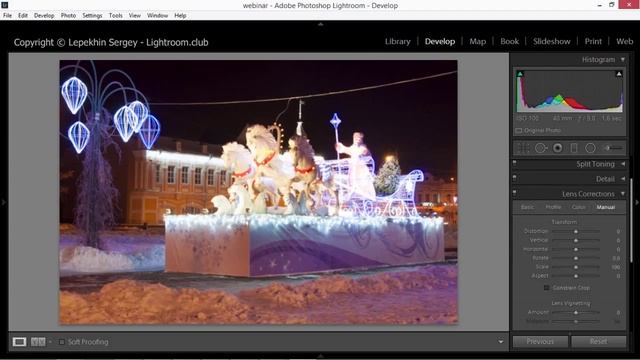
Task: Open the Help menu
Action: (180, 16)
